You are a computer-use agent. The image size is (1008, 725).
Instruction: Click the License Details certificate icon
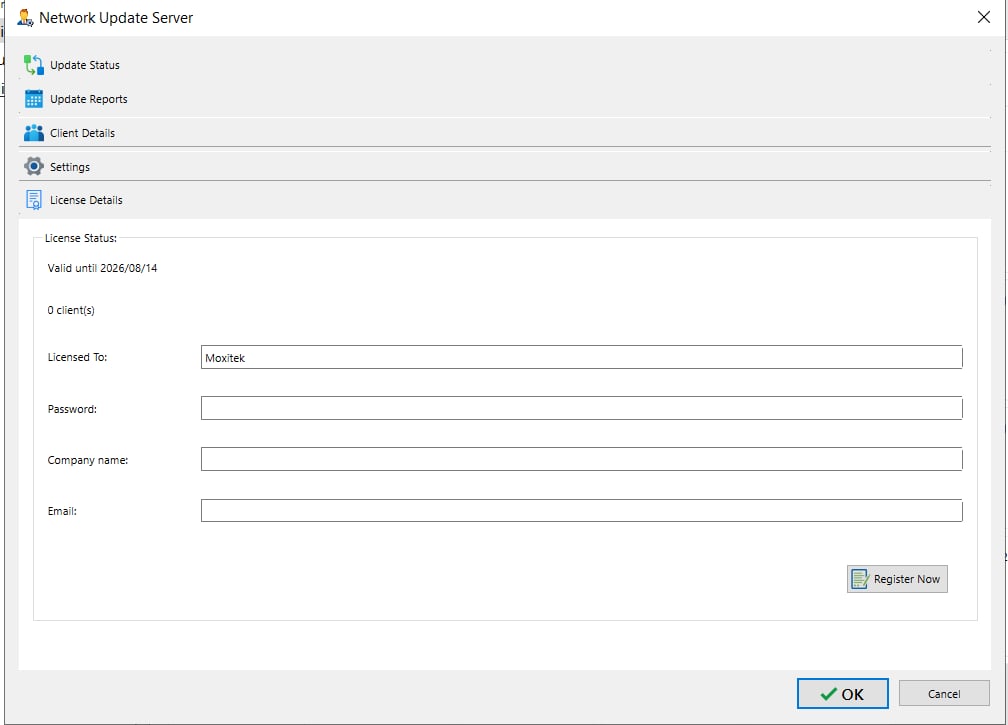34,200
